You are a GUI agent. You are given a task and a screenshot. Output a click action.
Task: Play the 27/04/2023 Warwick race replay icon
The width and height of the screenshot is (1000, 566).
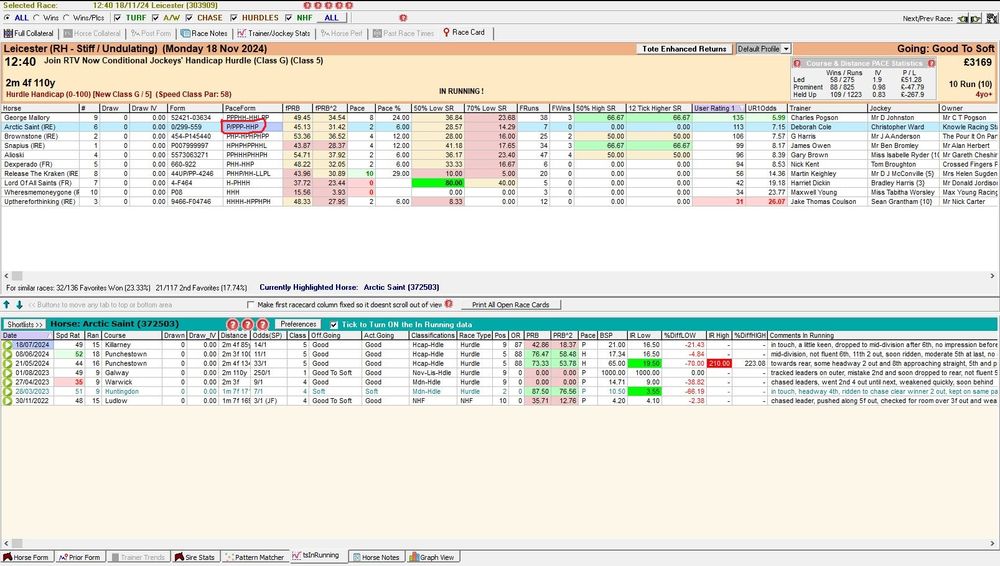[8, 382]
